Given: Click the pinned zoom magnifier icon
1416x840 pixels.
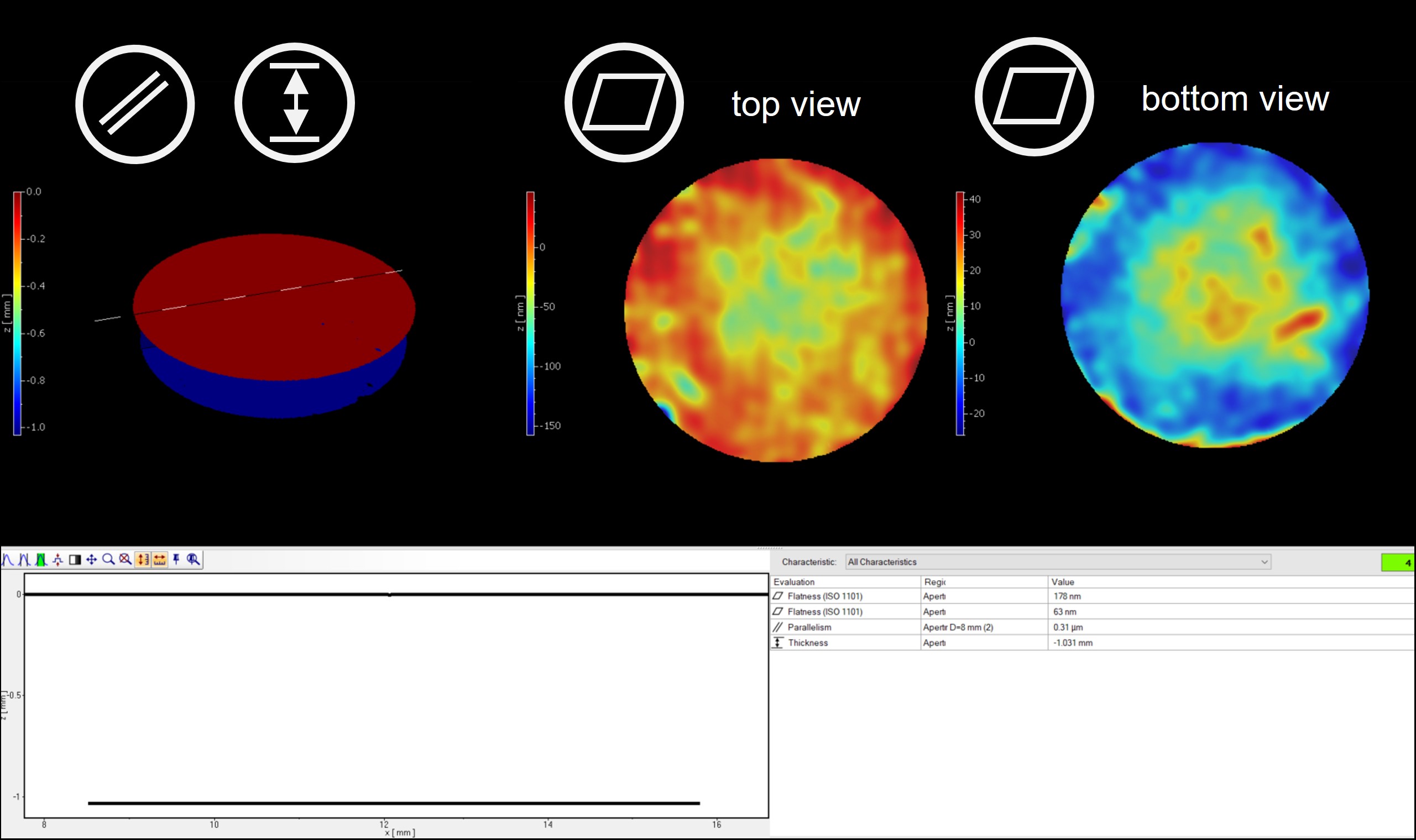Looking at the screenshot, I should [x=193, y=560].
